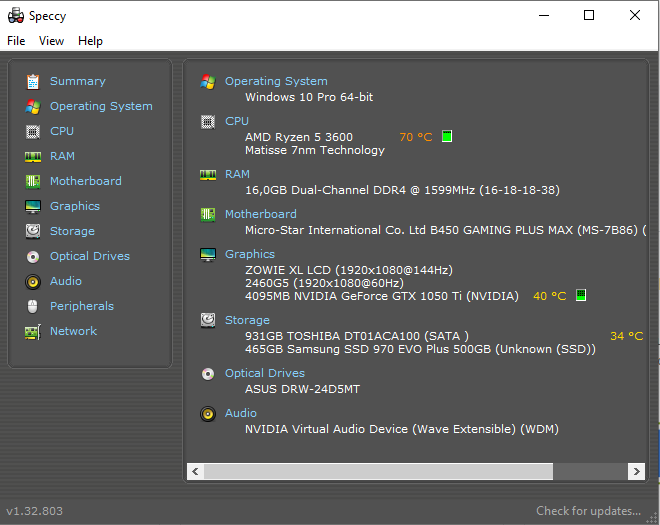
Task: Click the NVIDIA GeForce GTX 1050 Ti entry
Action: click(382, 296)
